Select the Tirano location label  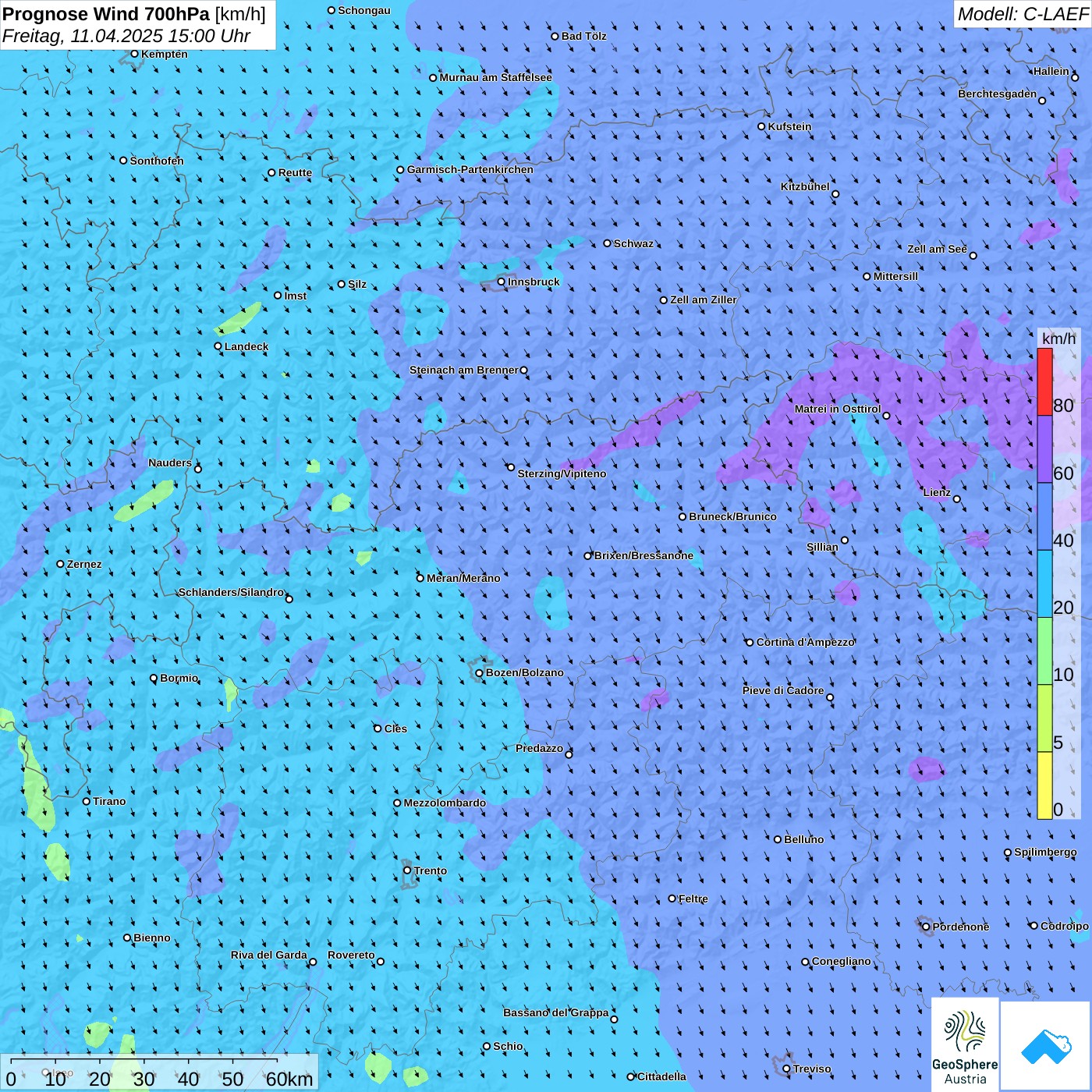pos(109,801)
